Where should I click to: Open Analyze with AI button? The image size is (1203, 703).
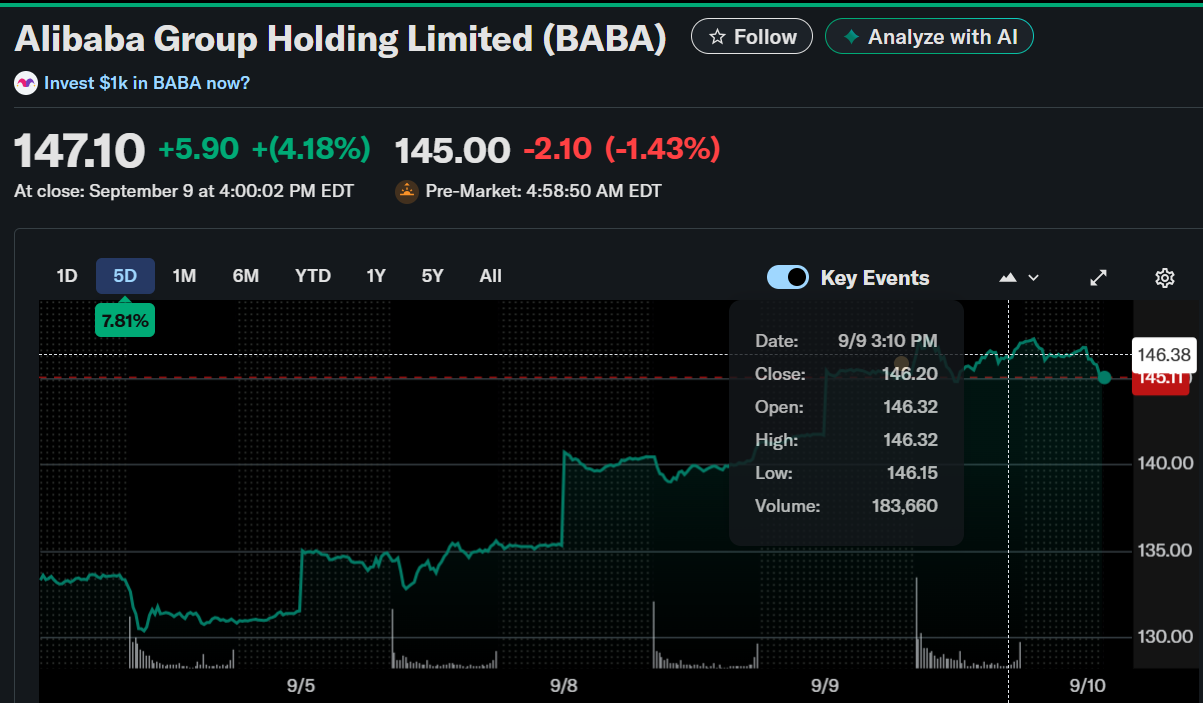(929, 37)
